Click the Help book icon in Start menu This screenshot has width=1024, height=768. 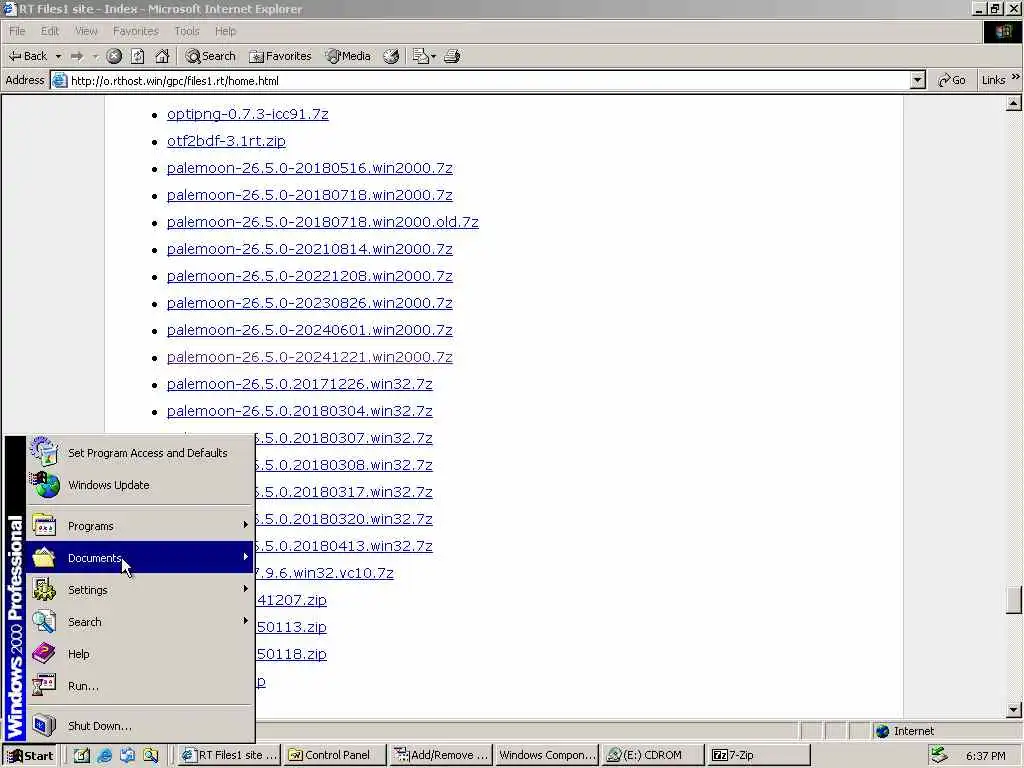point(44,653)
